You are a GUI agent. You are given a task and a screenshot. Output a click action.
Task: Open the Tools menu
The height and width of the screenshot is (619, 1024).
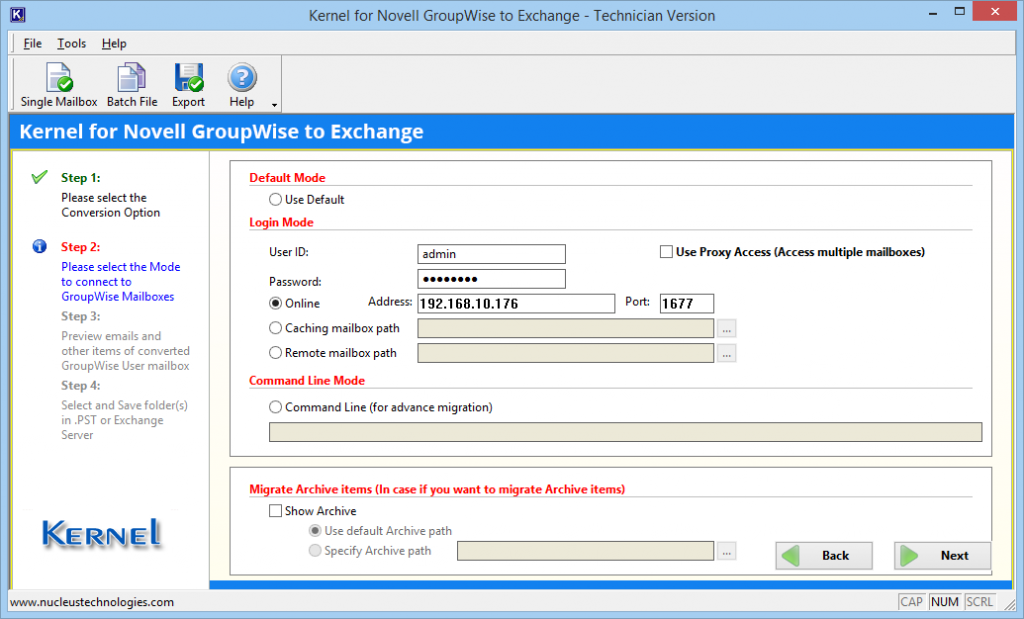71,43
